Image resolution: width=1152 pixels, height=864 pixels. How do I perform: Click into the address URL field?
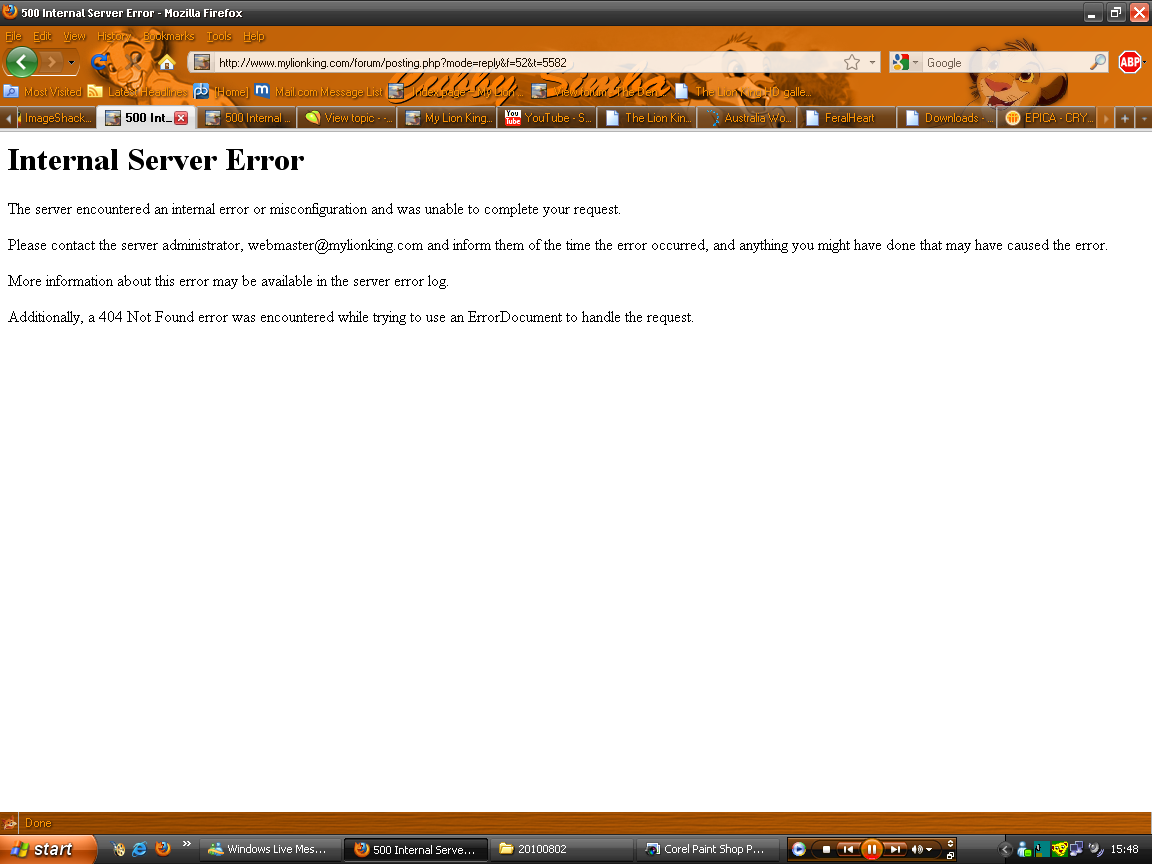tap(520, 62)
